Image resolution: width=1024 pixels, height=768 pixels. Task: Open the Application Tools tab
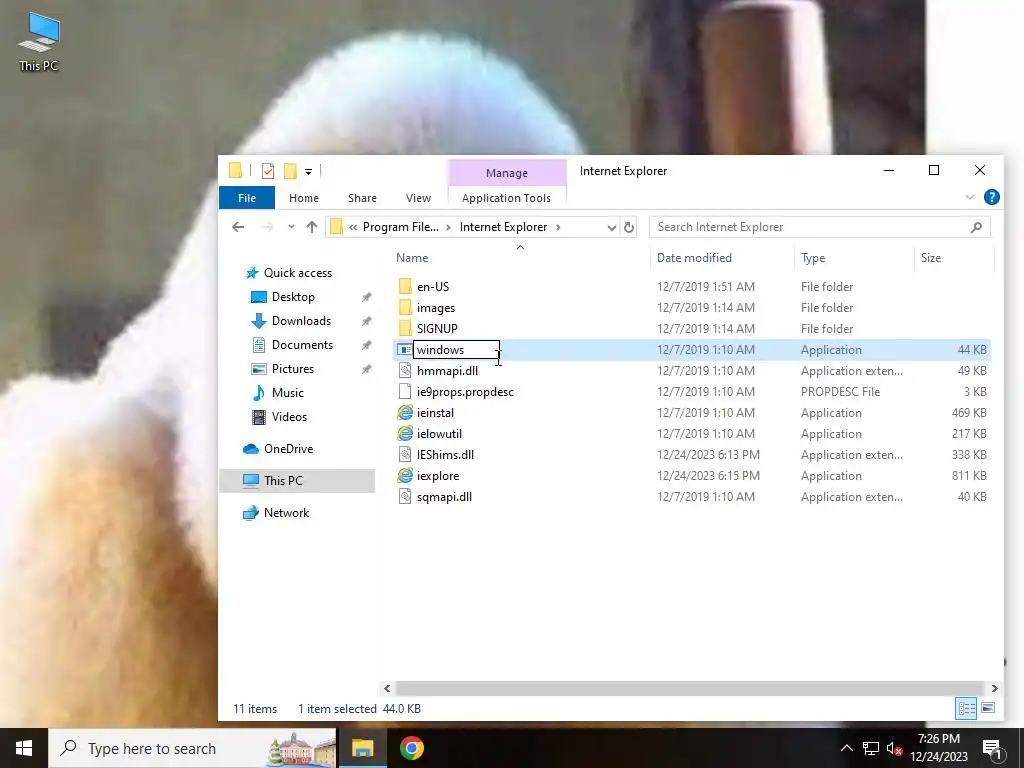click(x=506, y=198)
